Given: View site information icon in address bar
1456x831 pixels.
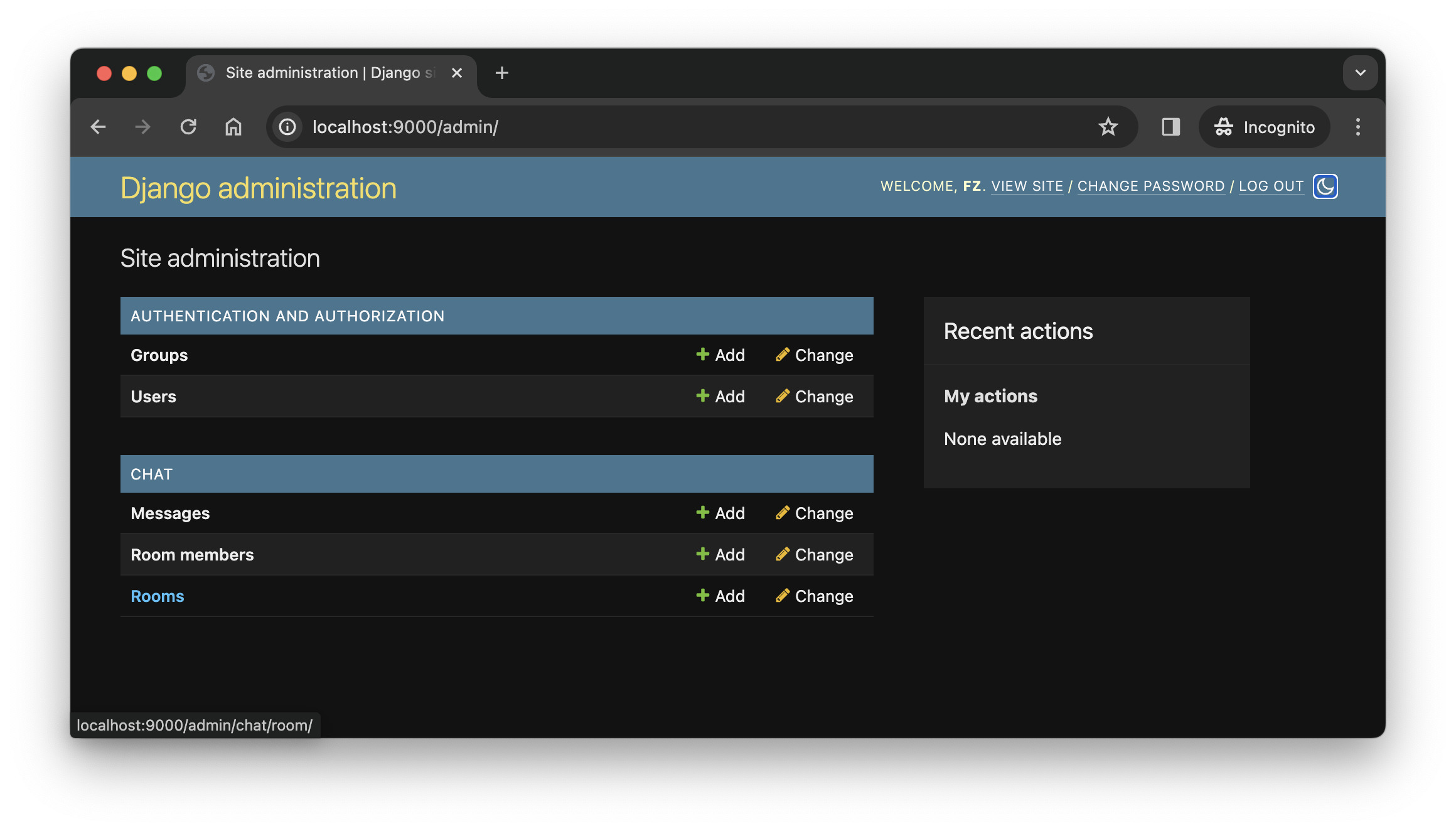Looking at the screenshot, I should (287, 127).
